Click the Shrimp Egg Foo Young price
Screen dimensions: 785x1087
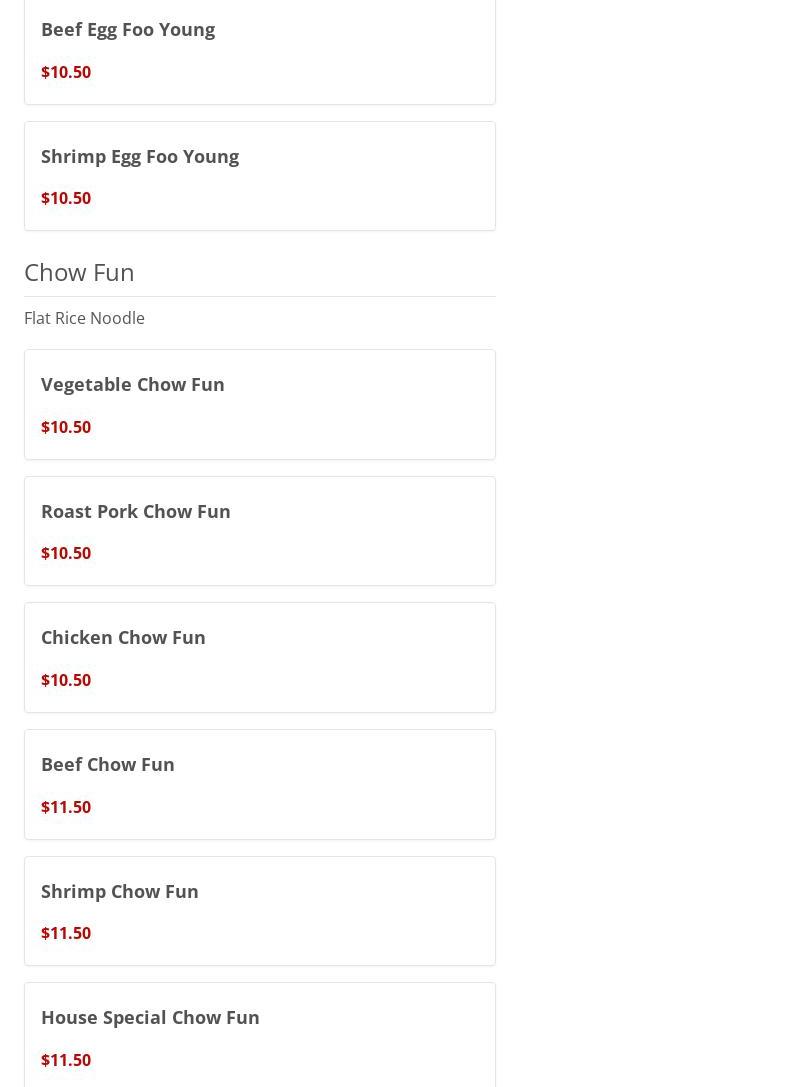[66, 198]
